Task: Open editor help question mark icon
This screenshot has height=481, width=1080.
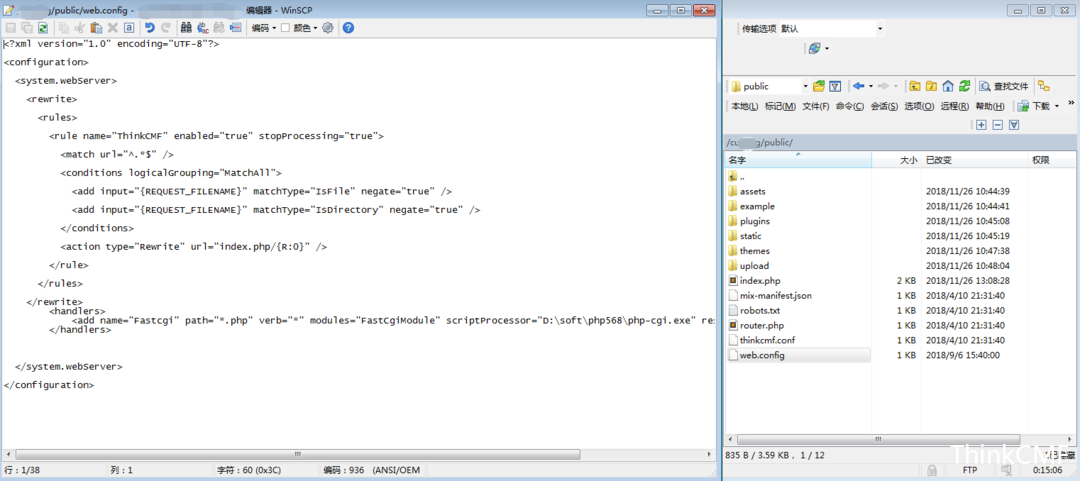Action: [349, 28]
